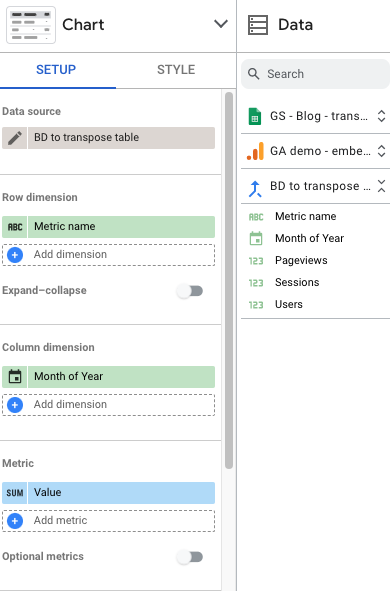Screen dimensions: 390x591
Task: Switch to the SETUP tab
Action: click(x=56, y=70)
